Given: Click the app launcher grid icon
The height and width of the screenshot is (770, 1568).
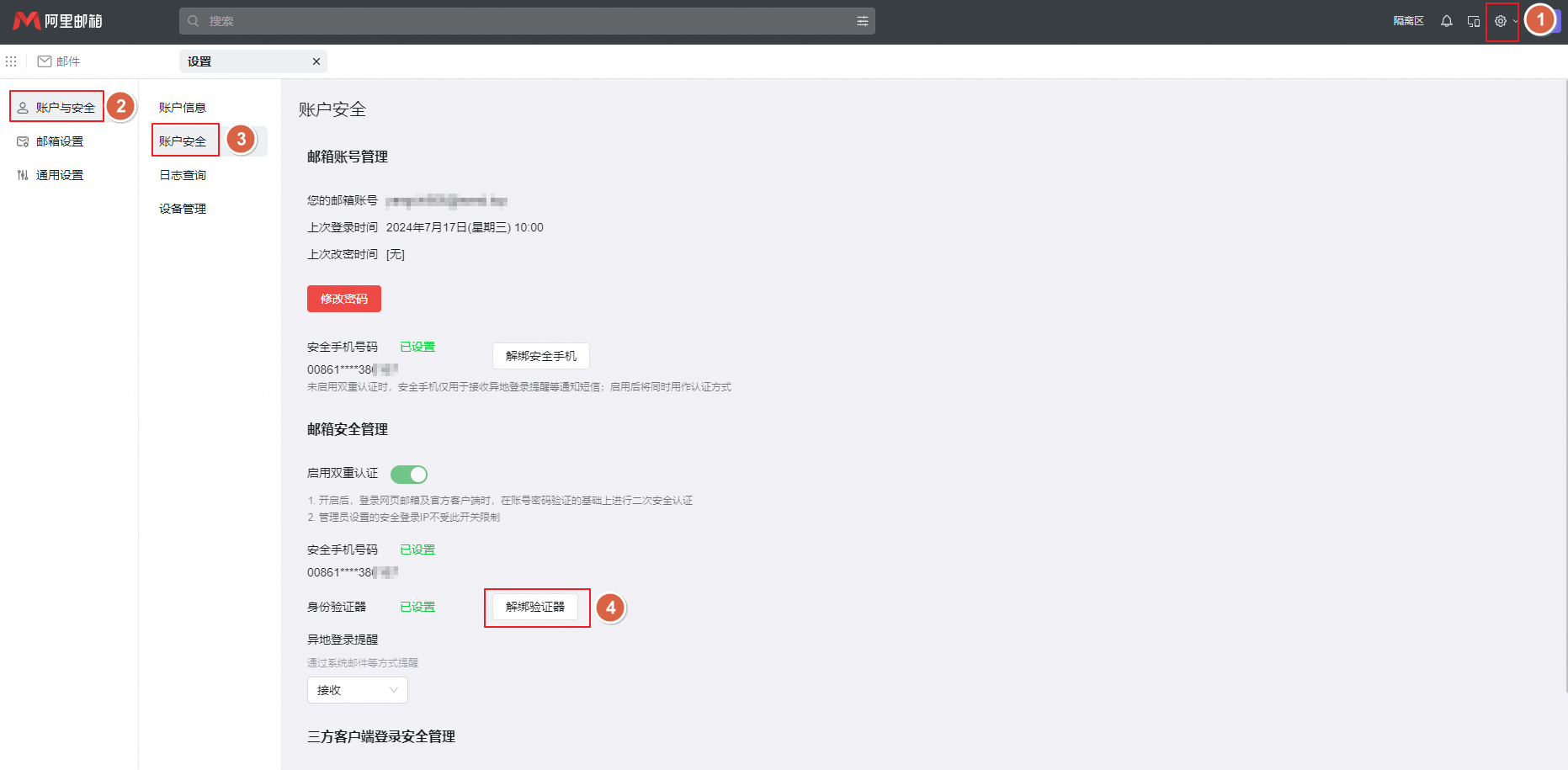Looking at the screenshot, I should click(11, 61).
